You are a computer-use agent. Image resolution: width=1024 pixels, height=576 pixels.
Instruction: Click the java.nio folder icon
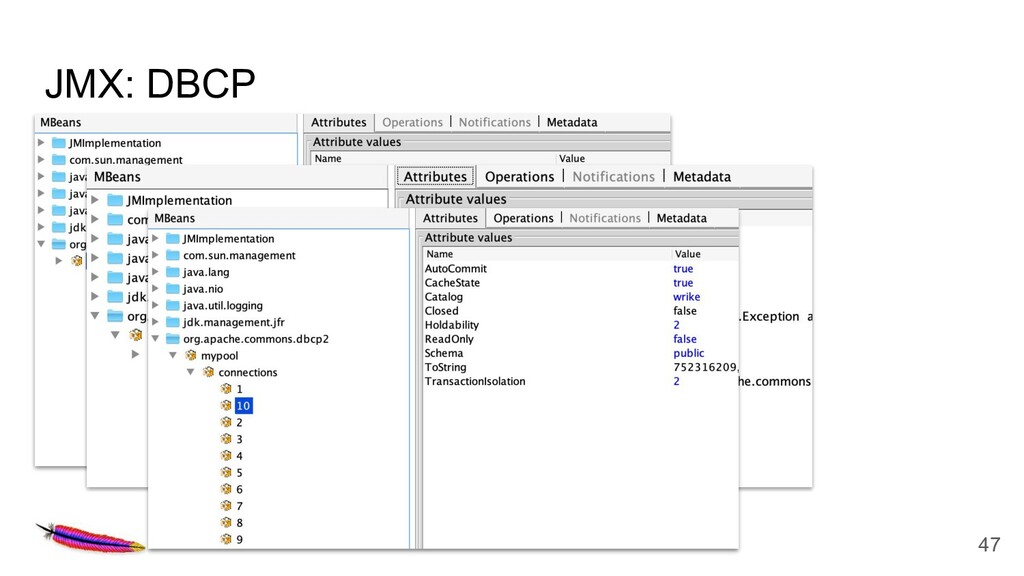click(173, 289)
